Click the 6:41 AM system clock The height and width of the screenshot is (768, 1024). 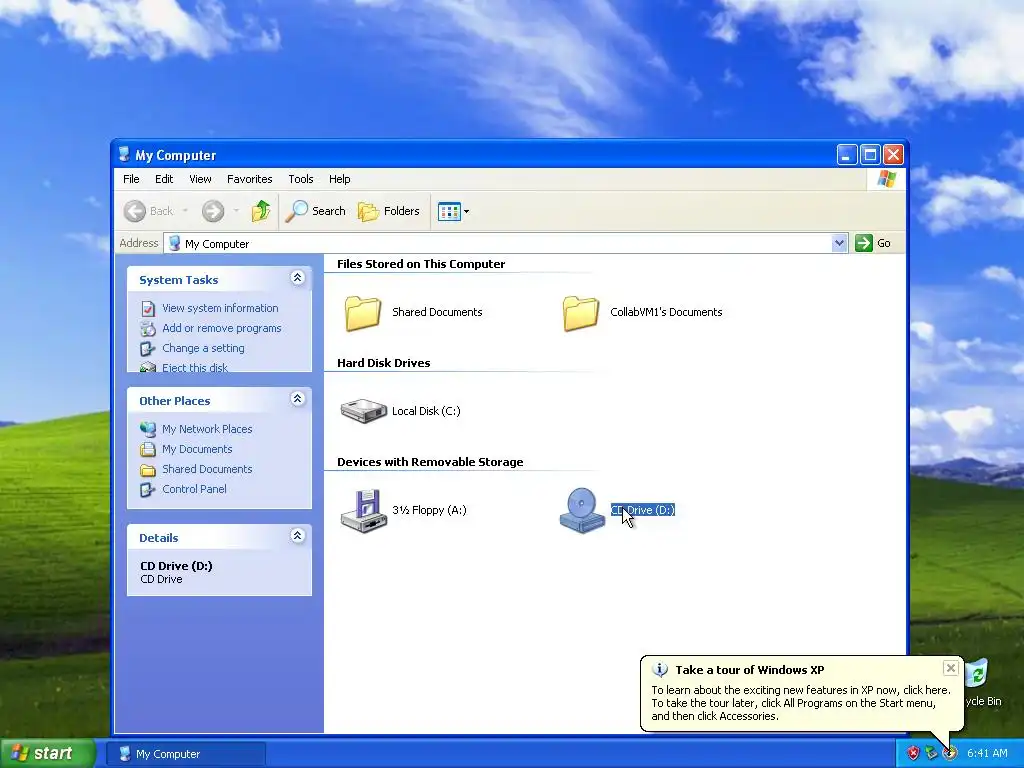(987, 754)
